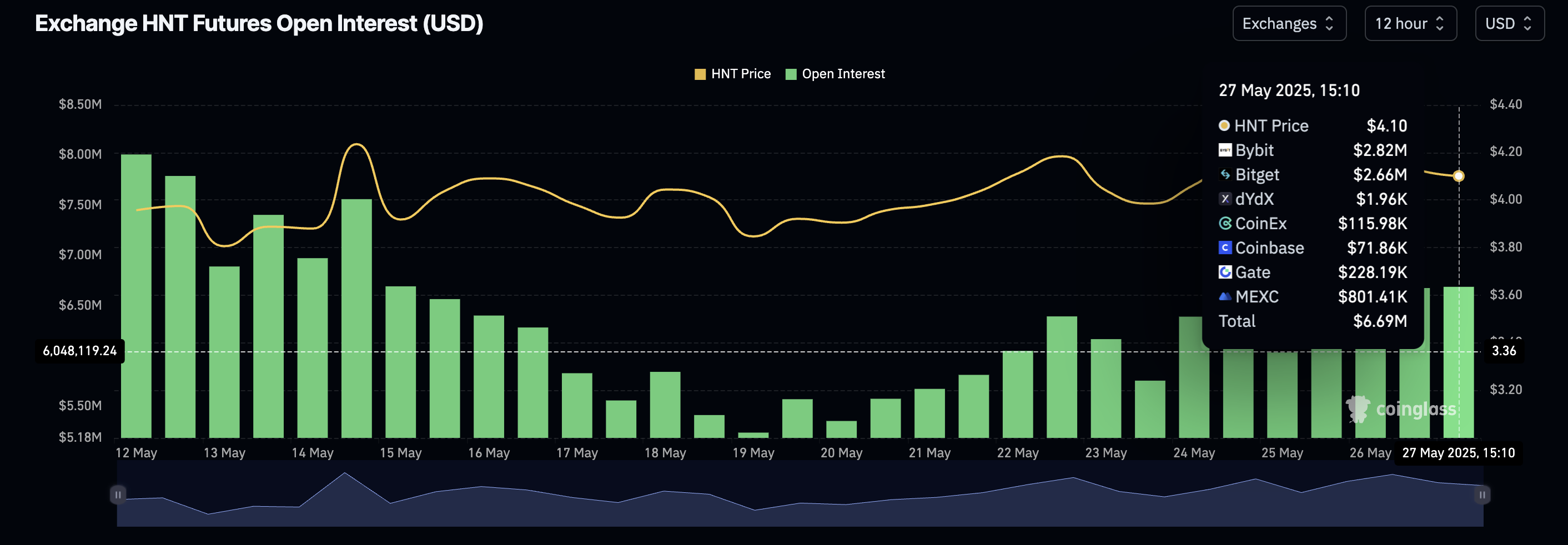Click the CoinEx icon in tooltip
Image resolution: width=1568 pixels, height=545 pixels.
(1225, 223)
